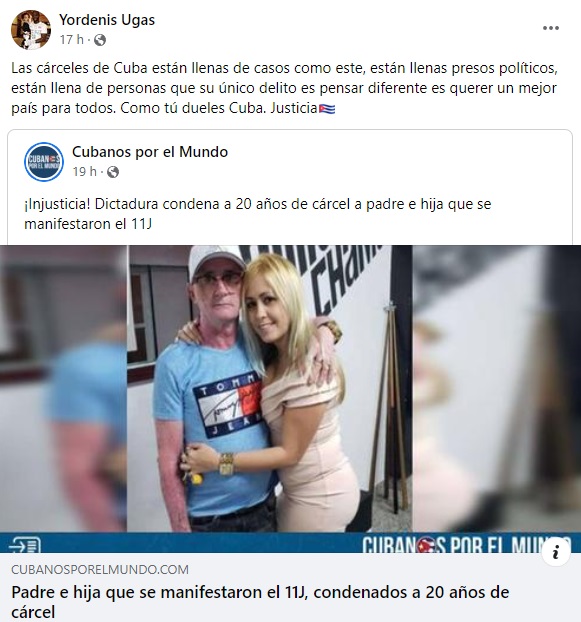Click the 19 h shared post timestamp

[x=84, y=172]
